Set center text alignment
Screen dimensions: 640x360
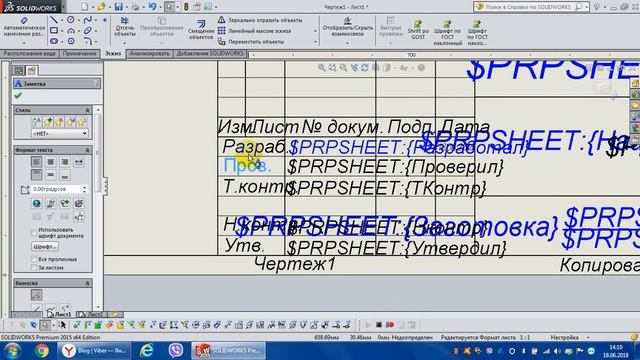tap(51, 162)
